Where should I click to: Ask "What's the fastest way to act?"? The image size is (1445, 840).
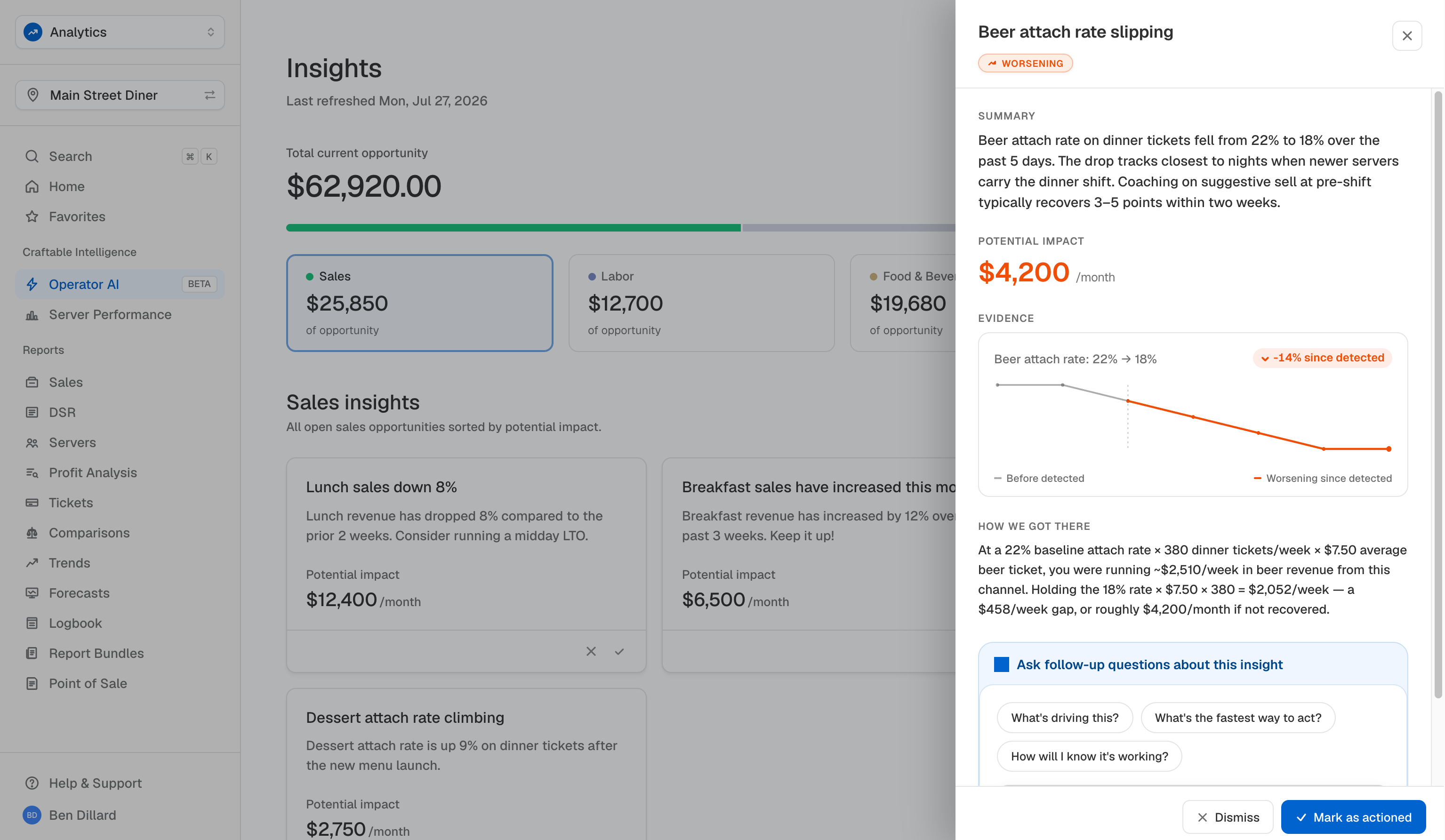[1238, 718]
